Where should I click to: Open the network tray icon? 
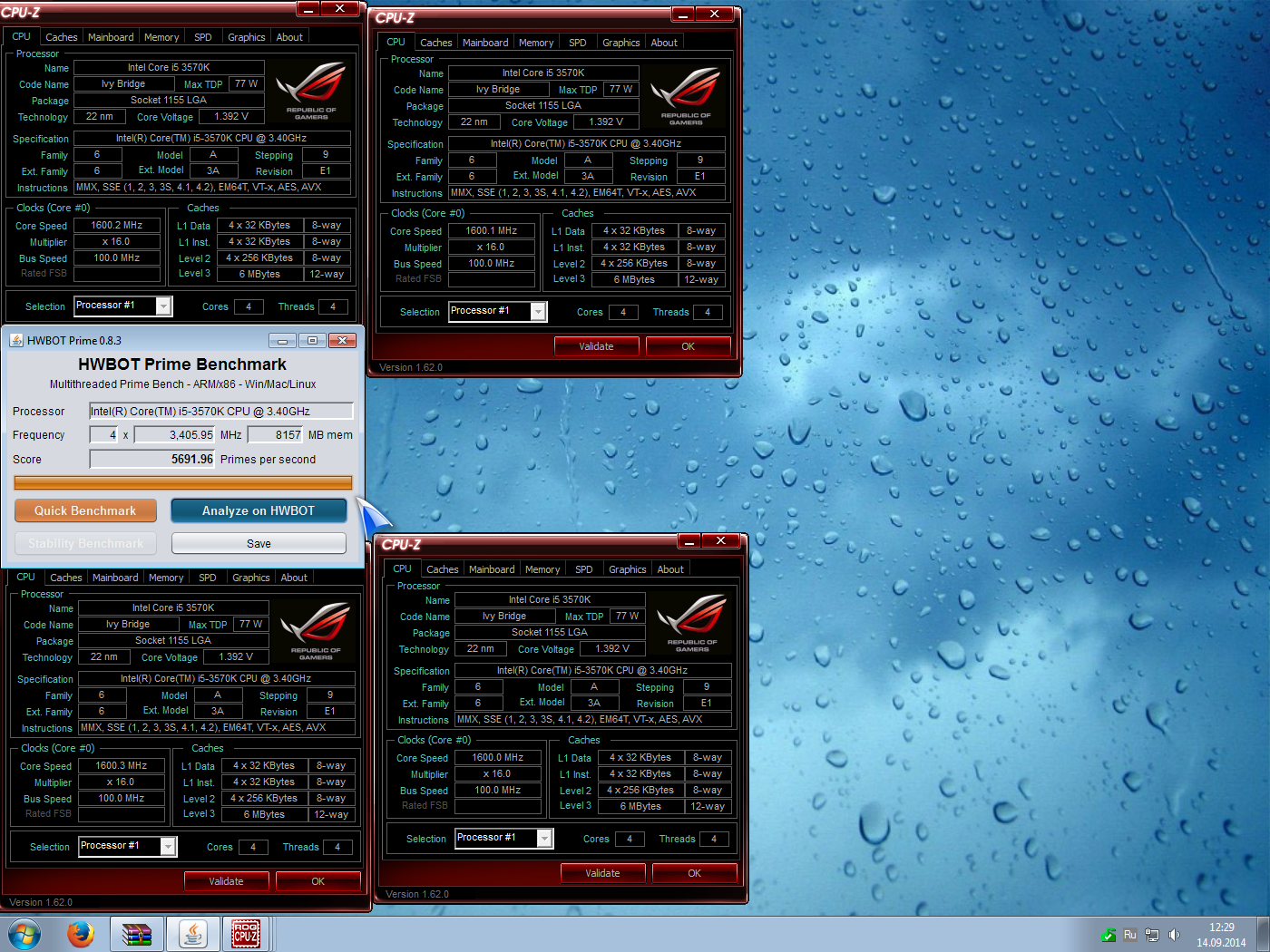tap(1152, 935)
